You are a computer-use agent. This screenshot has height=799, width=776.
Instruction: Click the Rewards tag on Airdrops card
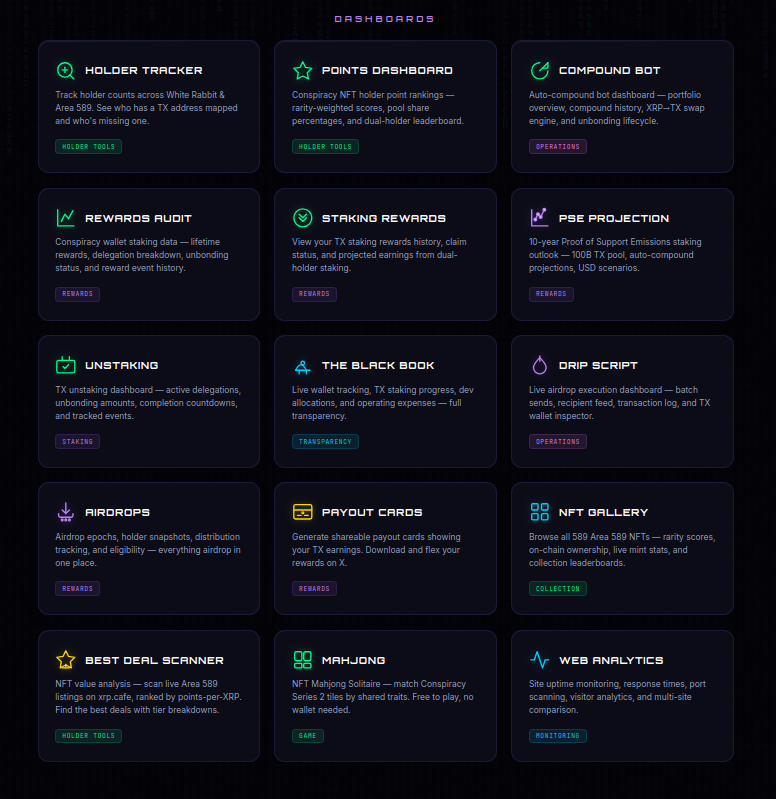tap(77, 589)
